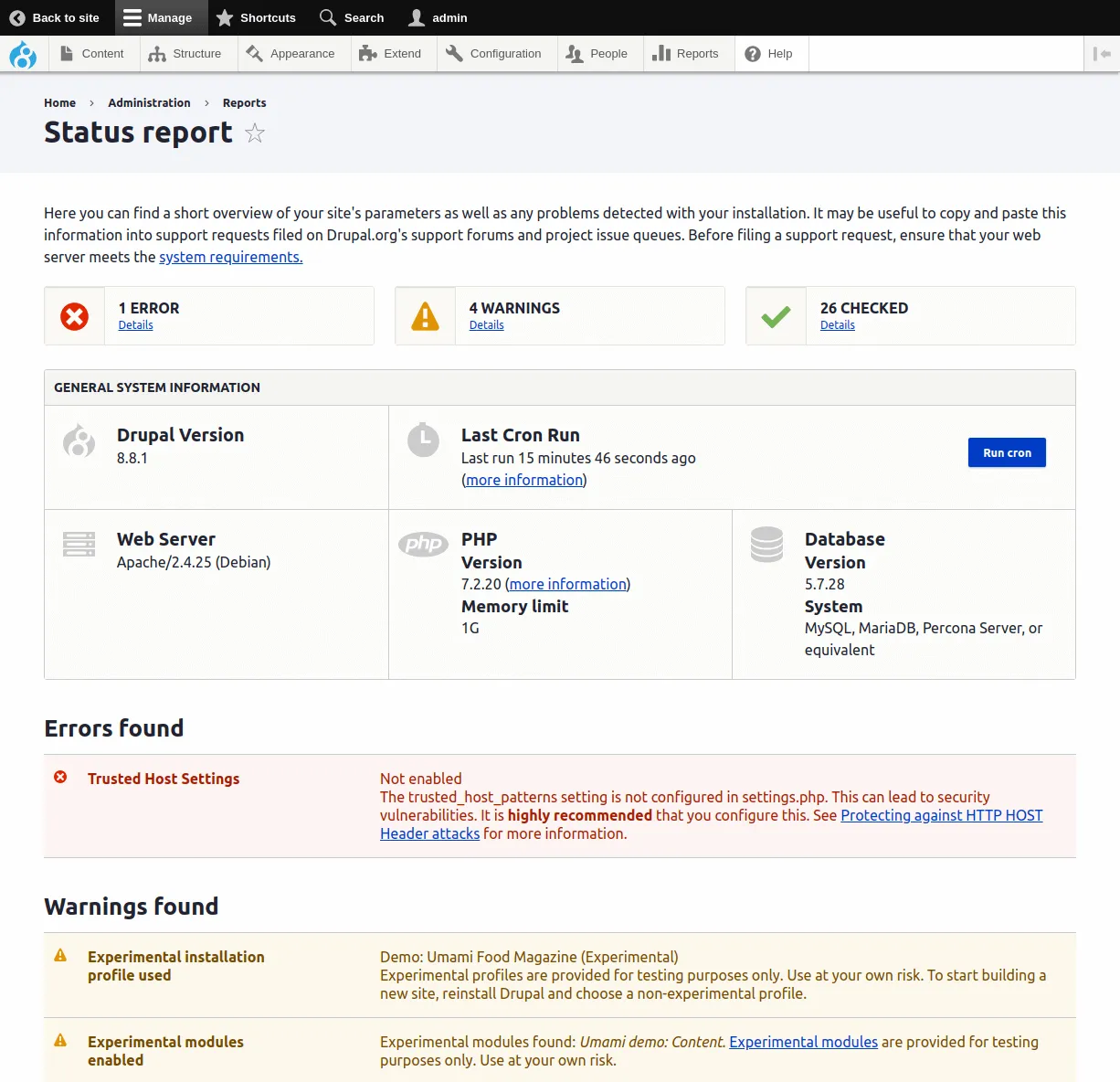Click Apache/2.4.25 (Debian) text
This screenshot has height=1082, width=1120.
194,563
